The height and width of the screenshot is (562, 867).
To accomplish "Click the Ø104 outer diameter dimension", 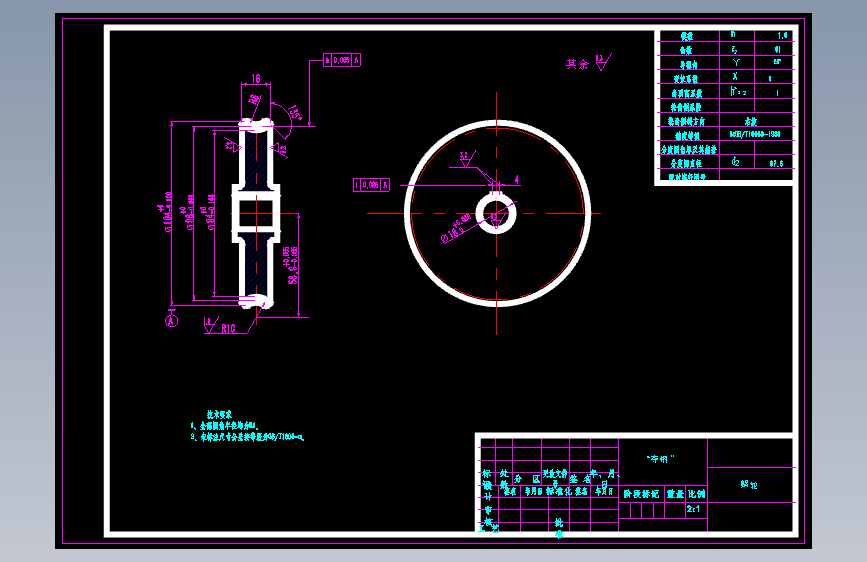I will (x=164, y=212).
